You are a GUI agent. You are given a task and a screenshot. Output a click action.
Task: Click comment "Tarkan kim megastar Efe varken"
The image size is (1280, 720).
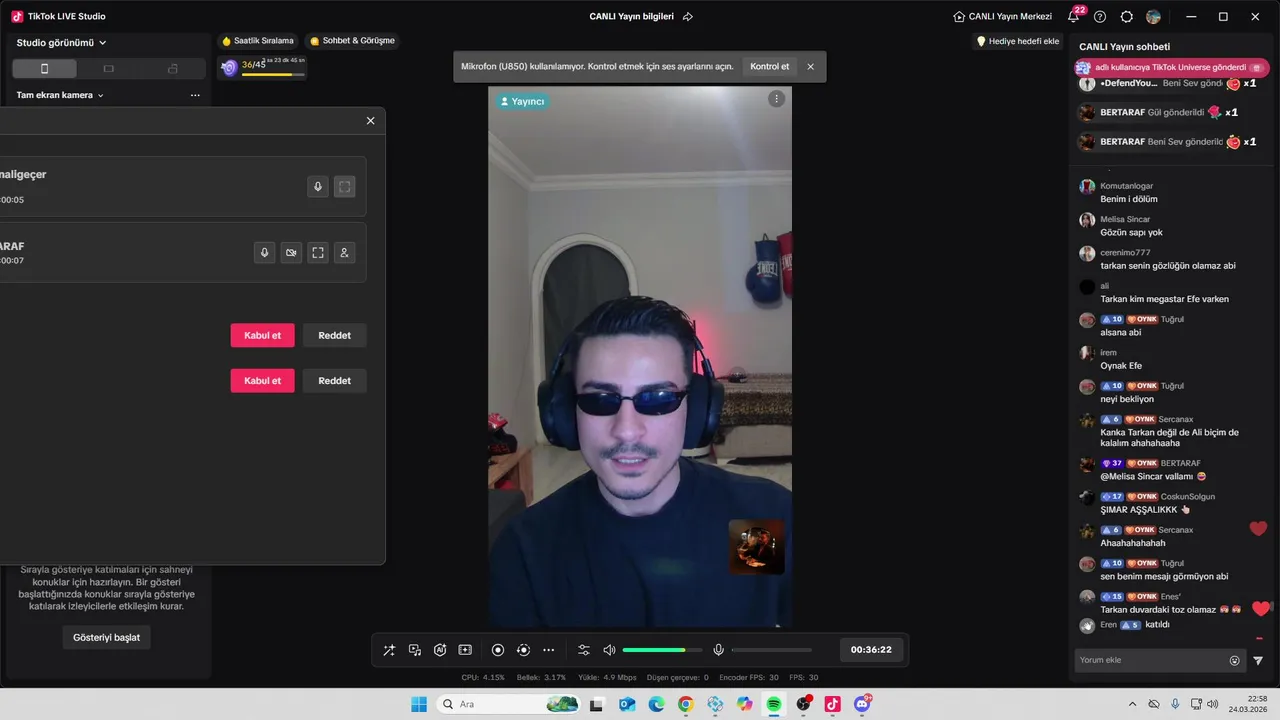click(x=1164, y=299)
